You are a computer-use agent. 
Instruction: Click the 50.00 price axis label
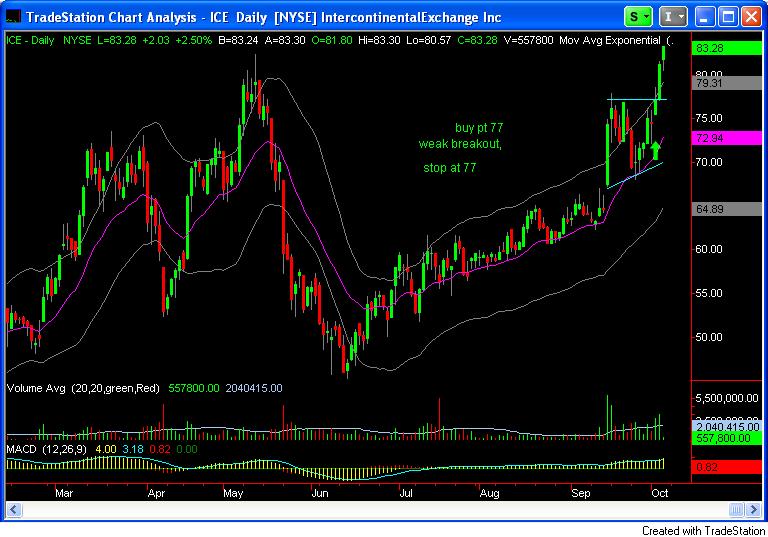[709, 337]
